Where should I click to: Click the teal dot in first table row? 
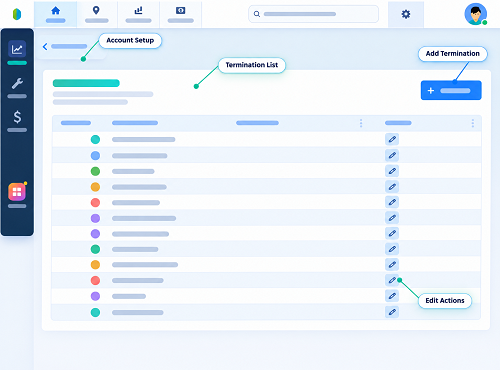[95, 139]
